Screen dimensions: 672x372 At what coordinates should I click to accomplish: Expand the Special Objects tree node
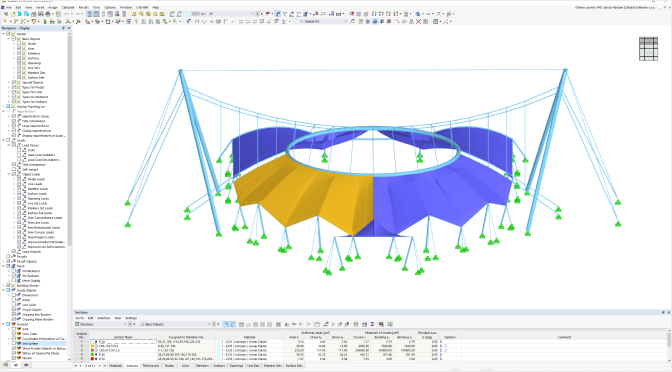click(9, 82)
